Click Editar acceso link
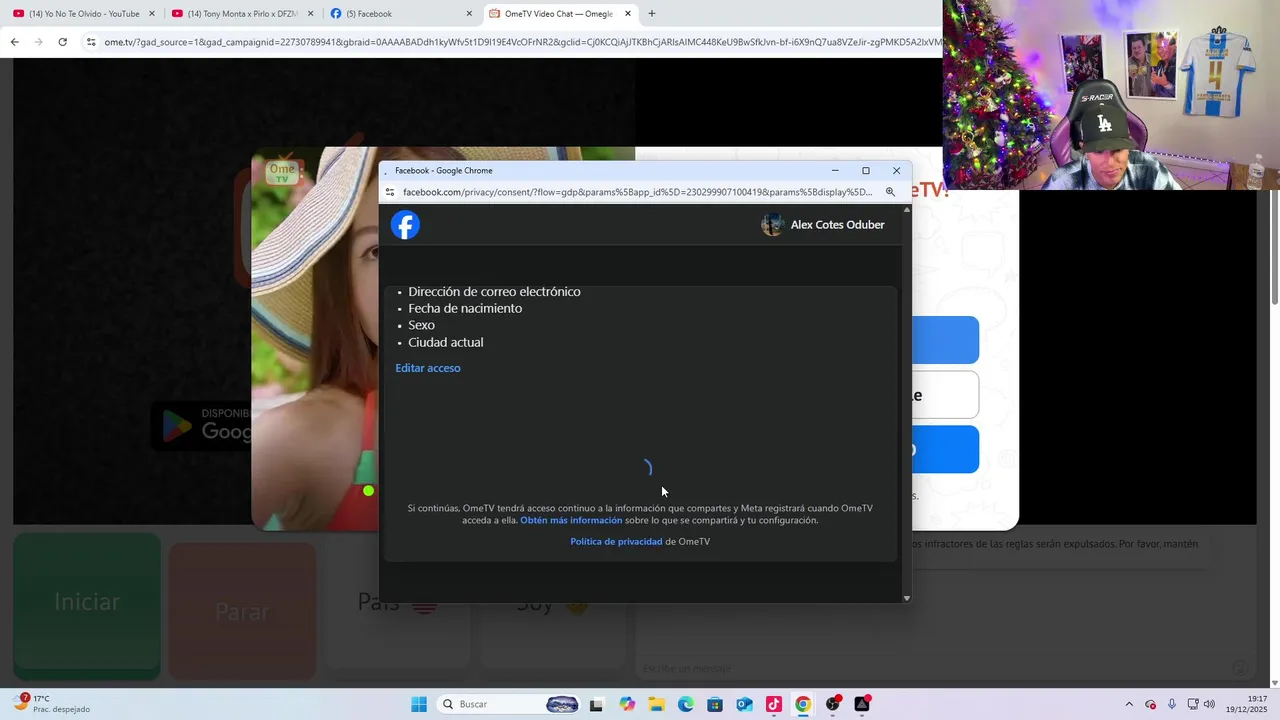This screenshot has width=1280, height=720. click(428, 368)
